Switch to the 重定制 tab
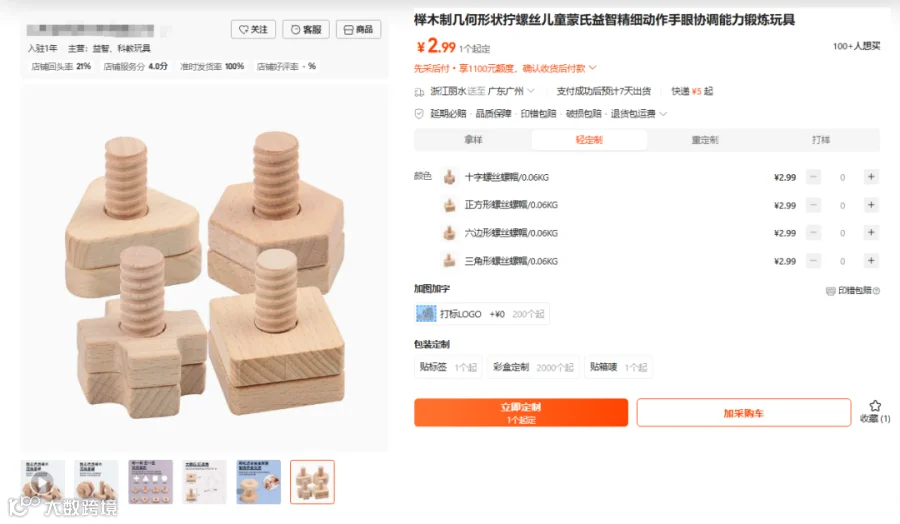Viewport: 900px width, 524px height. [705, 139]
